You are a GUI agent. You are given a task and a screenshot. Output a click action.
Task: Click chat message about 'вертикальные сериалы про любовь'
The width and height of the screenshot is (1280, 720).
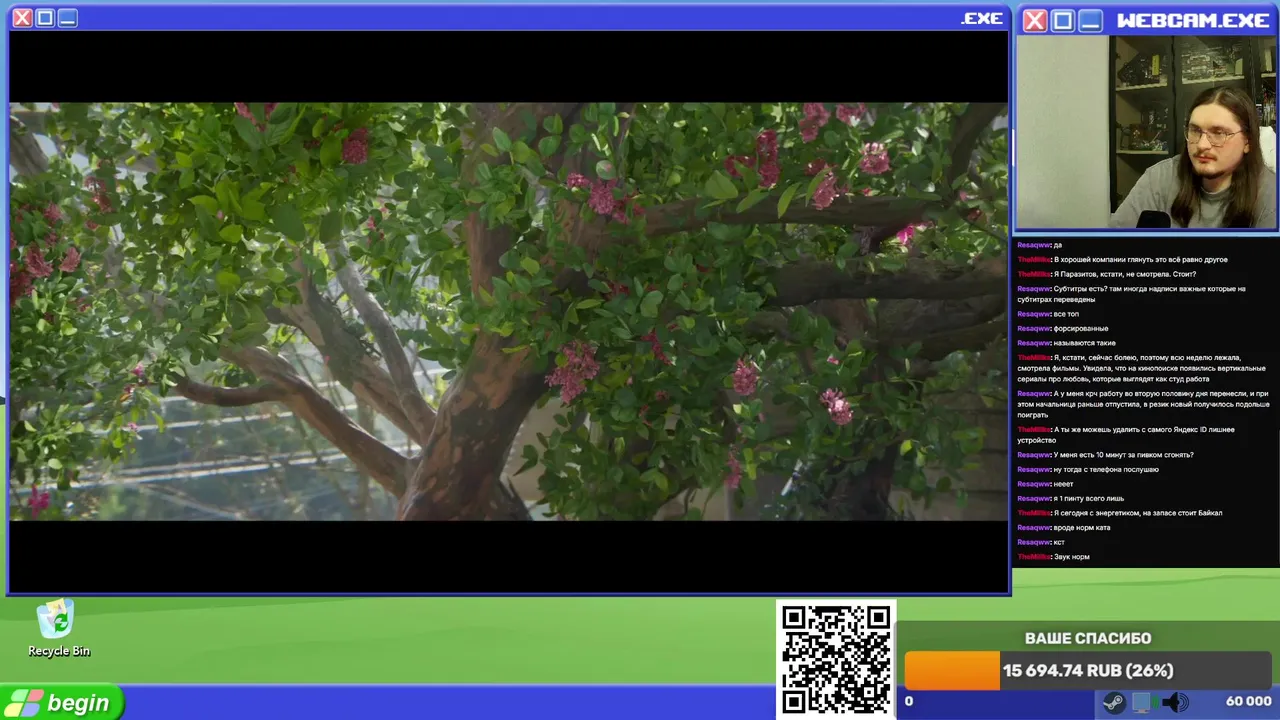(x=1142, y=368)
